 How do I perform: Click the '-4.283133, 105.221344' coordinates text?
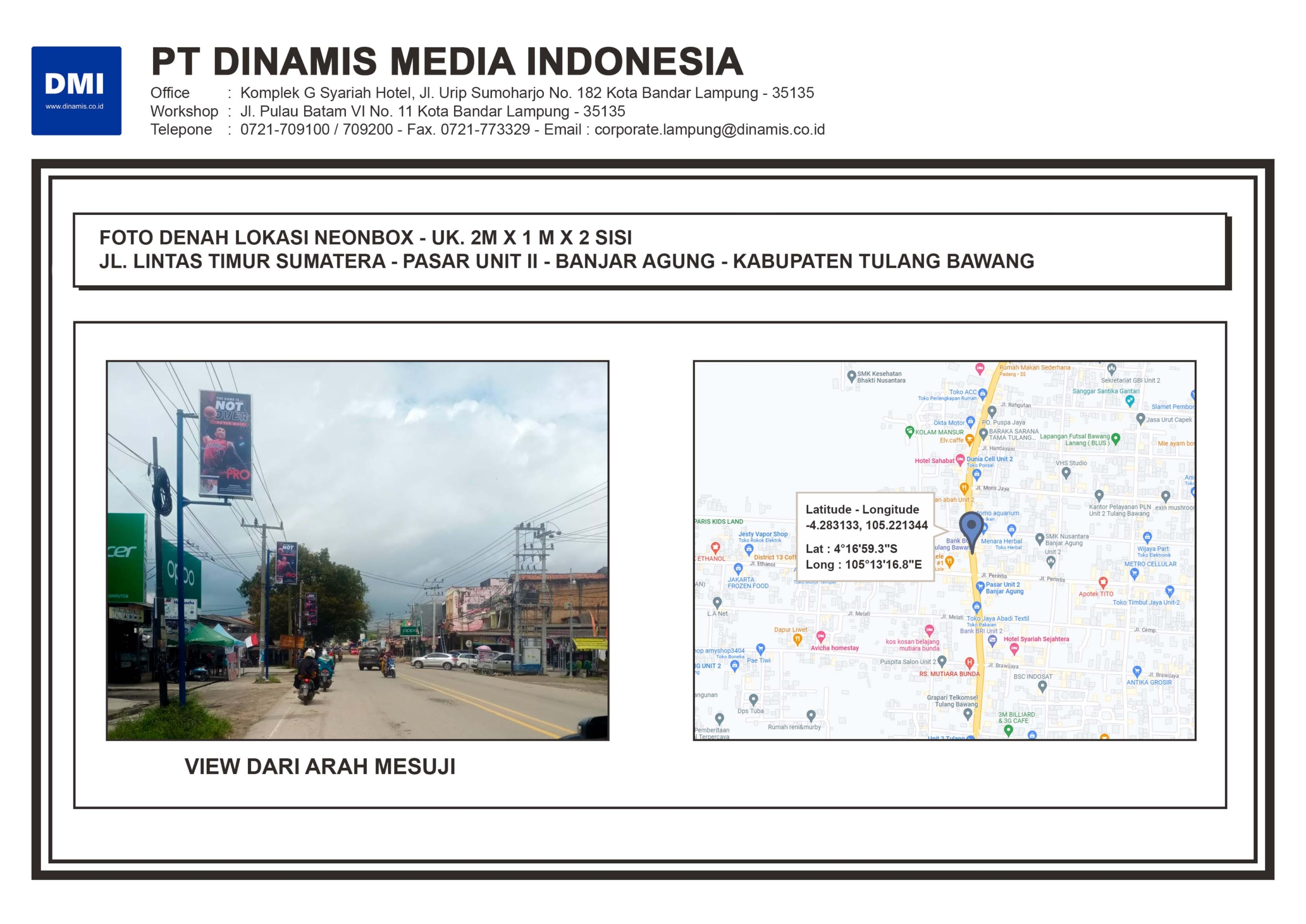tap(866, 525)
